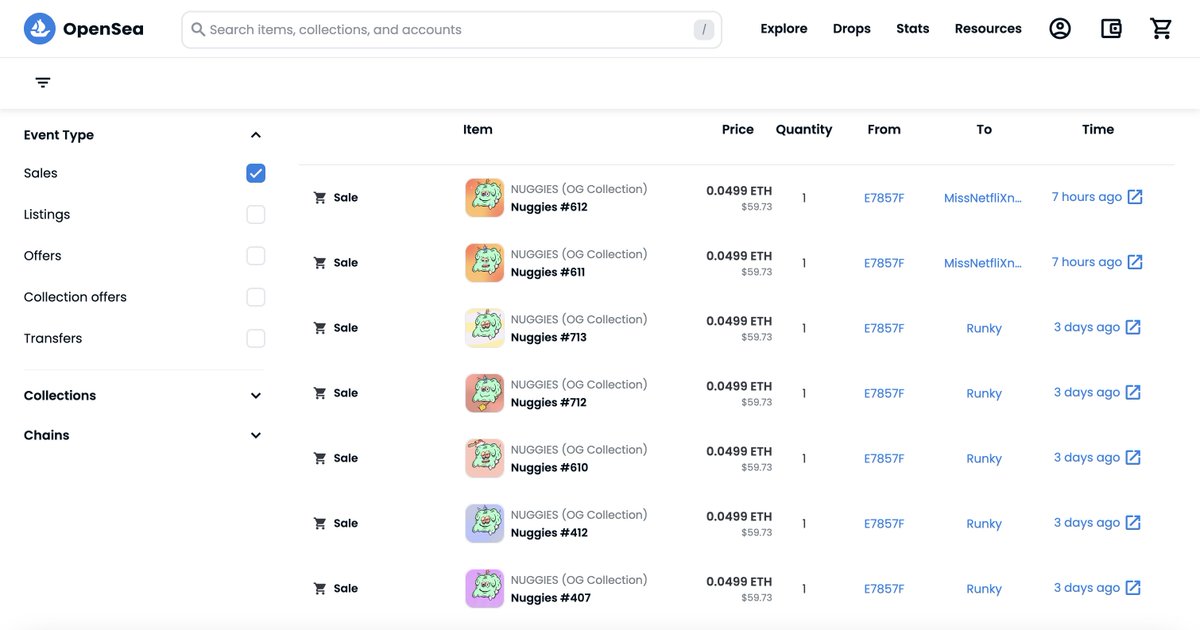Check the Transfers event type
The width and height of the screenshot is (1200, 630).
tap(255, 337)
